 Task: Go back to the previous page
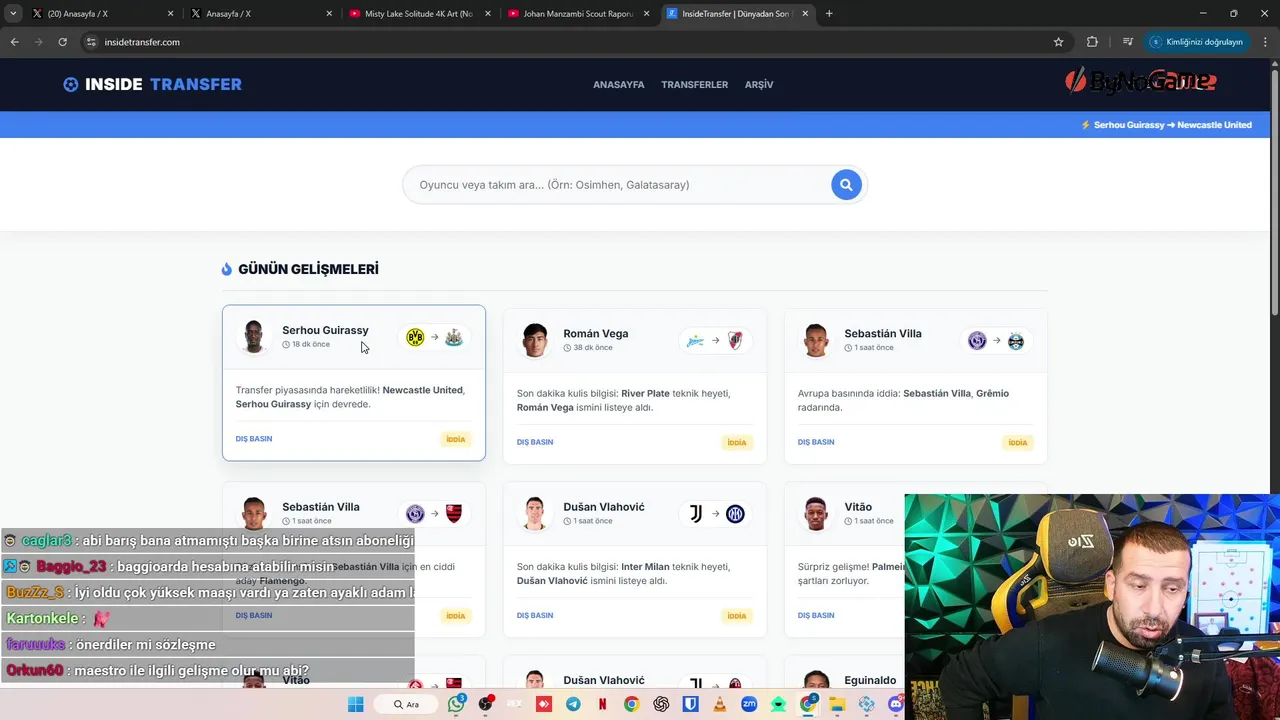[14, 42]
